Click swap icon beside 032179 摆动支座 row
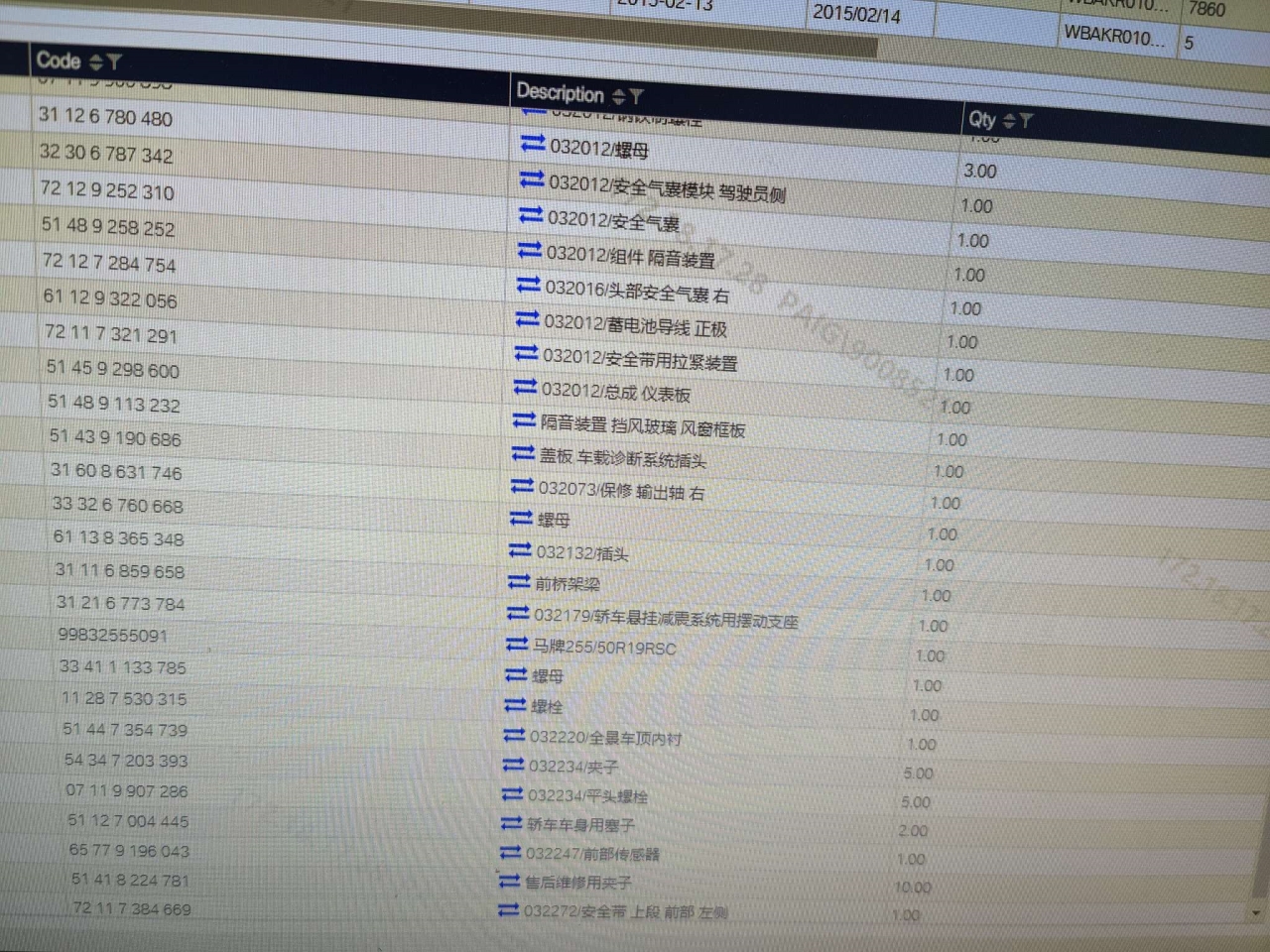The image size is (1270, 952). pyautogui.click(x=519, y=613)
